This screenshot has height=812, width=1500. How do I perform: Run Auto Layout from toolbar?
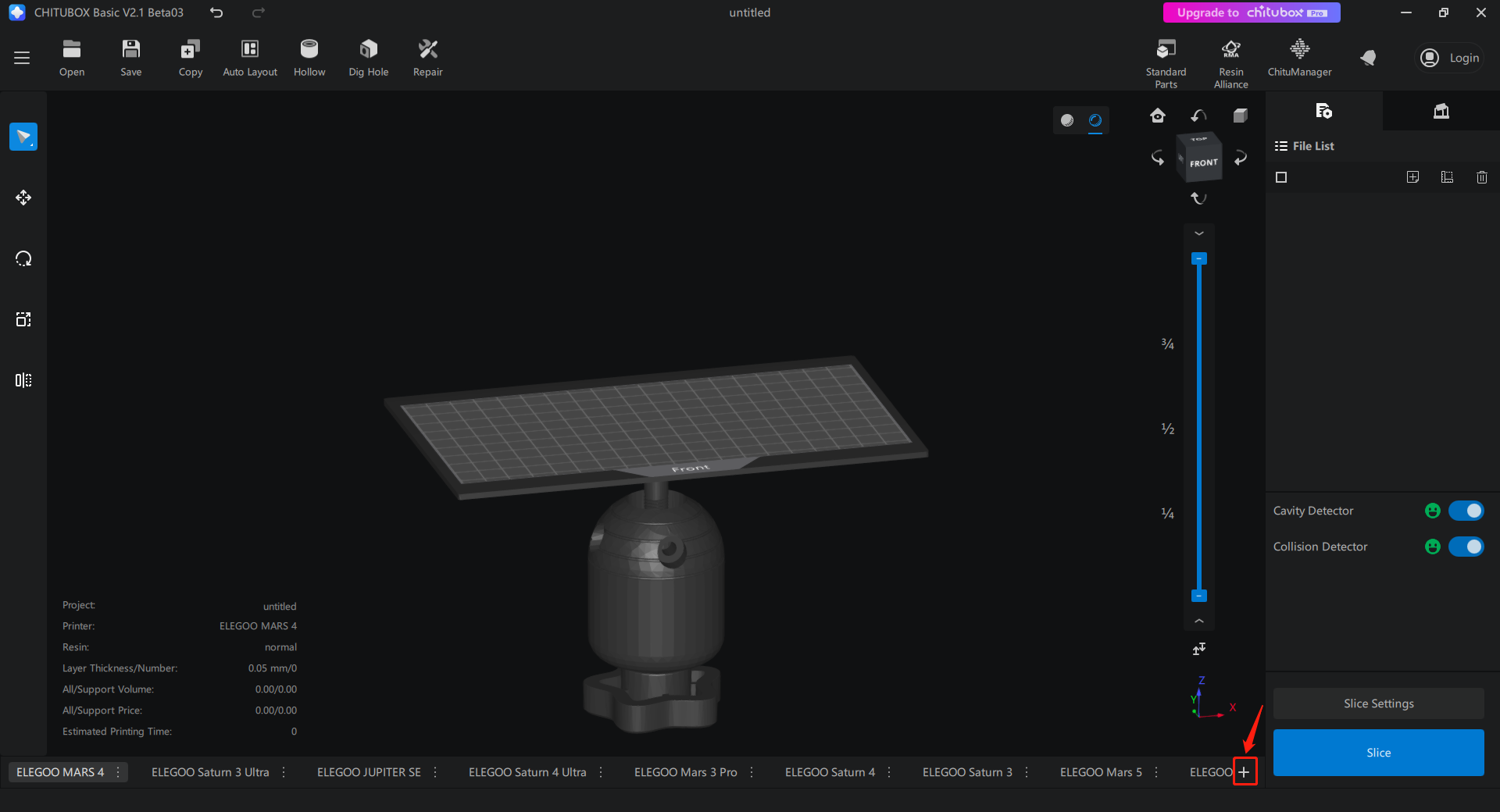(250, 50)
